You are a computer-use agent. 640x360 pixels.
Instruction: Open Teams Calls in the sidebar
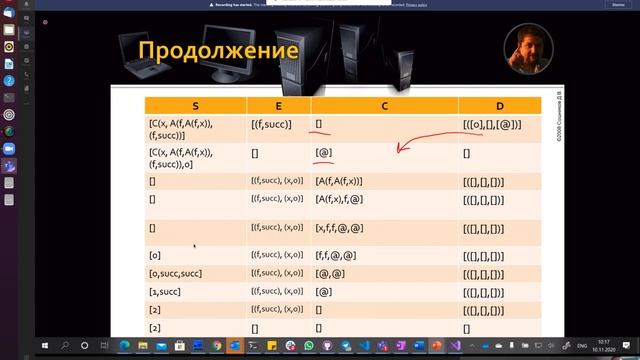(x=27, y=74)
